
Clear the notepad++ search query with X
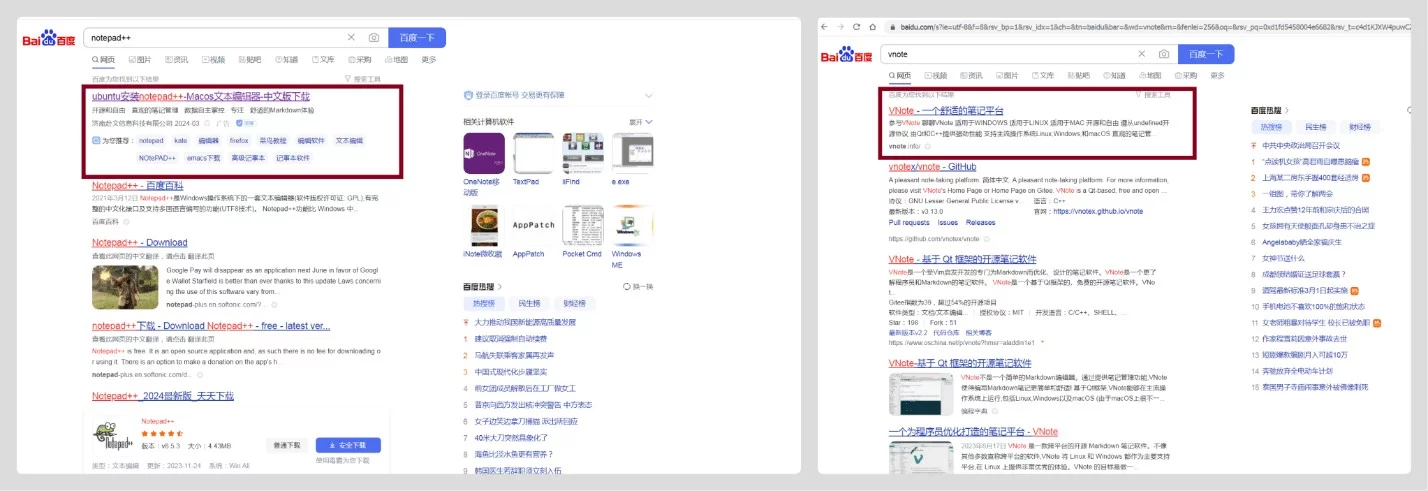351,38
